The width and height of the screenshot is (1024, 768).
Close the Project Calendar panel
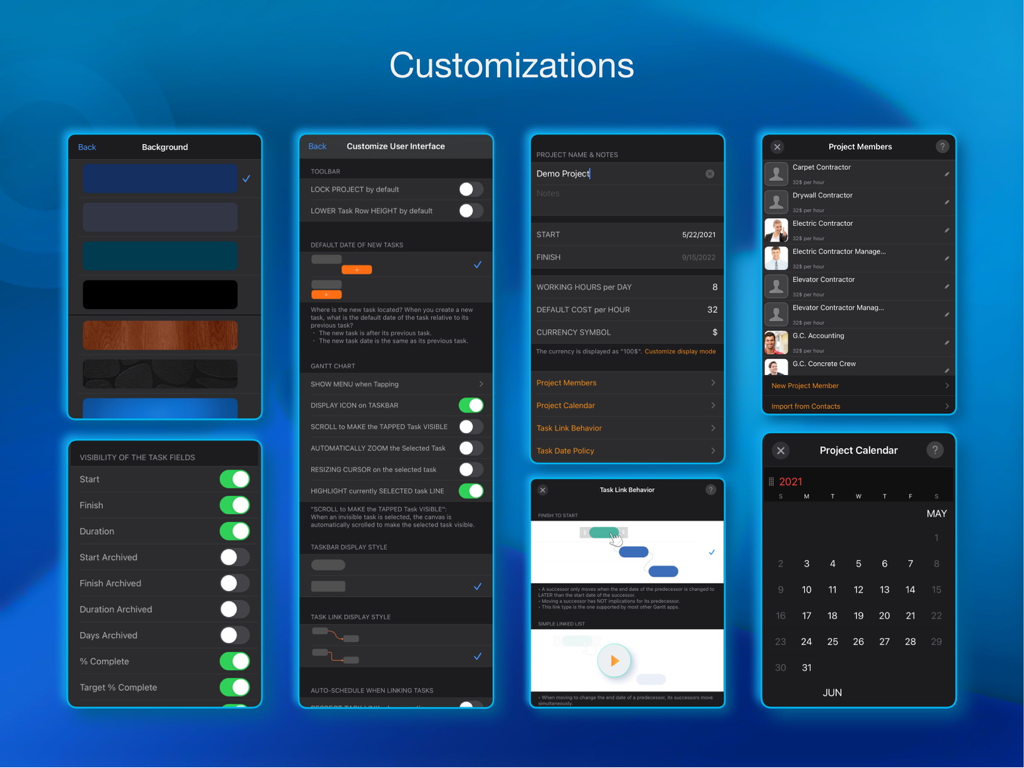(780, 450)
